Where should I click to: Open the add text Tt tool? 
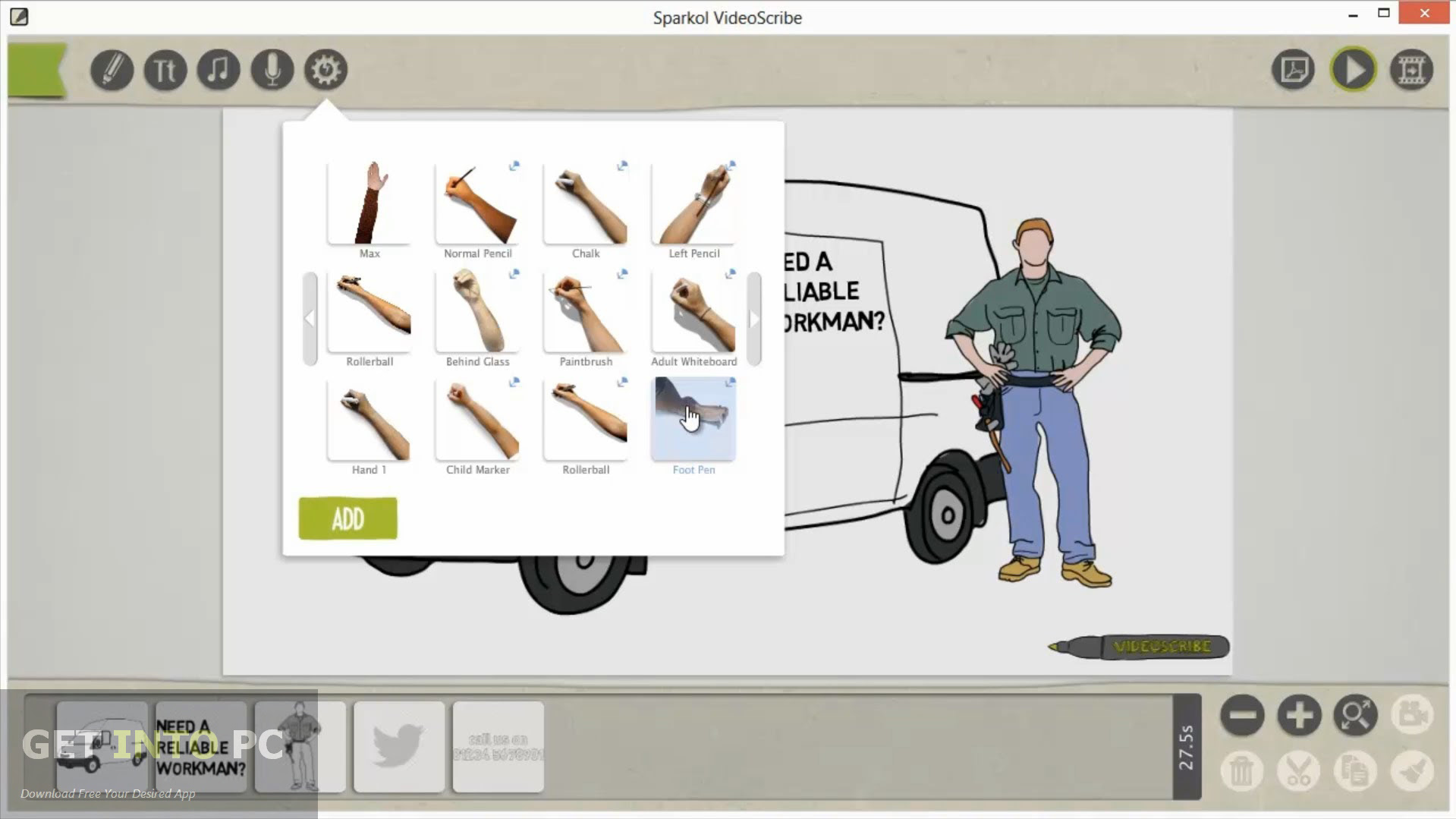(165, 71)
